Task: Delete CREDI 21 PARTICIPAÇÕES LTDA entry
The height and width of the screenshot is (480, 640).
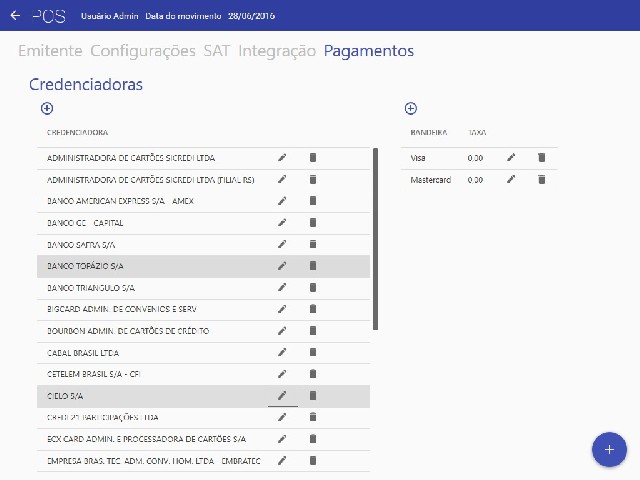Action: click(x=313, y=417)
